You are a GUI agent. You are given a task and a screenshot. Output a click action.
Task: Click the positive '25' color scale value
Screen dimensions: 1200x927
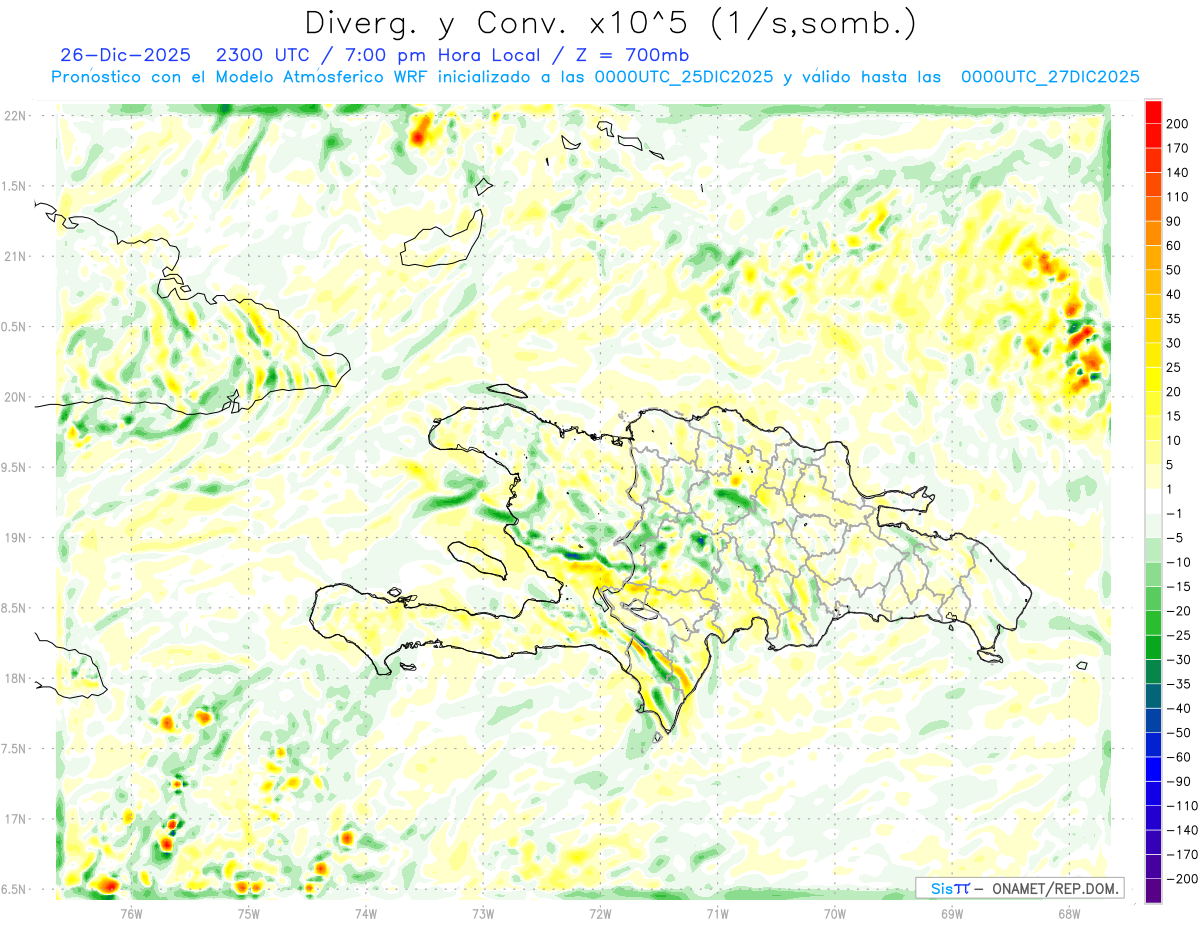1174,368
